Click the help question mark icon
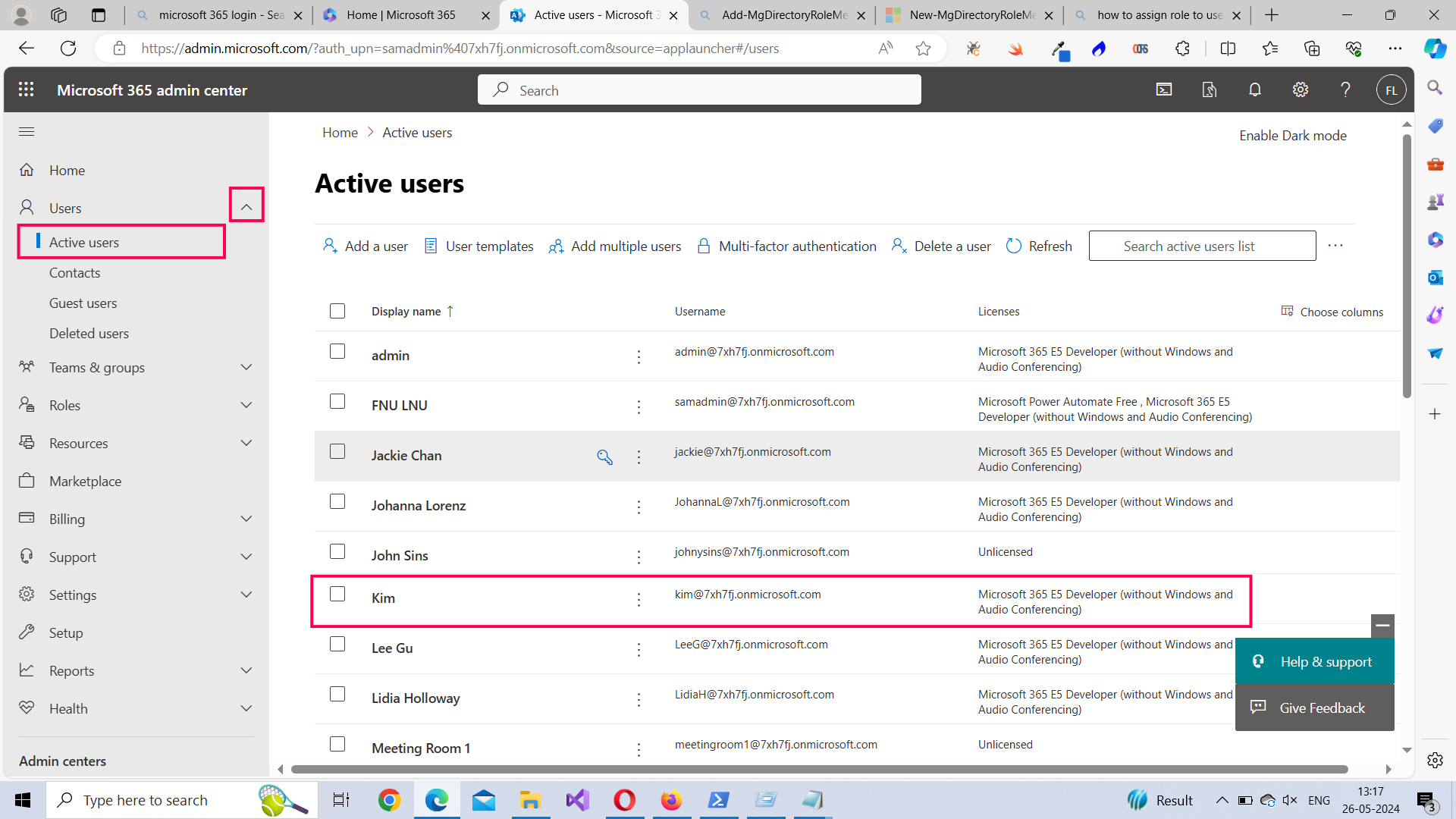 (x=1345, y=89)
